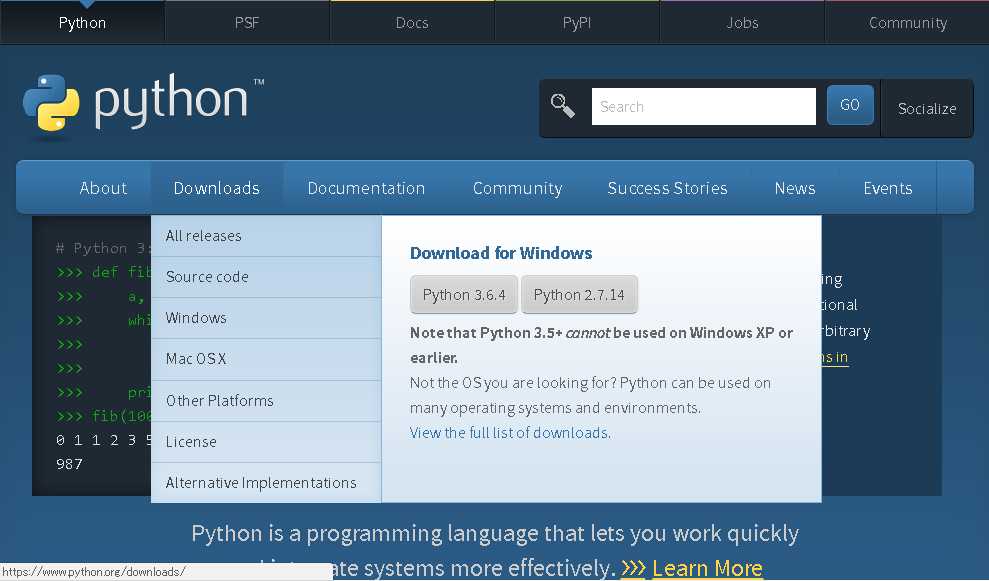Select Source code in Downloads menu
This screenshot has height=581, width=989.
pyautogui.click(x=266, y=277)
